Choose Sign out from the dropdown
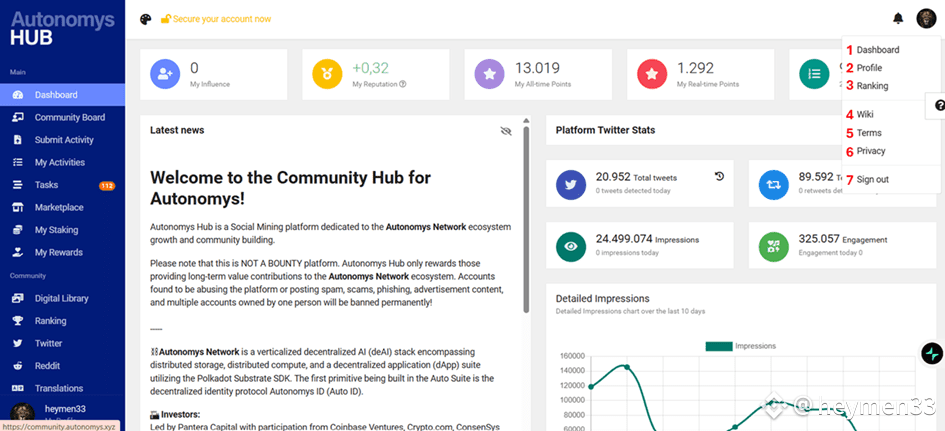Viewport: 945px width, 431px height. [x=872, y=179]
